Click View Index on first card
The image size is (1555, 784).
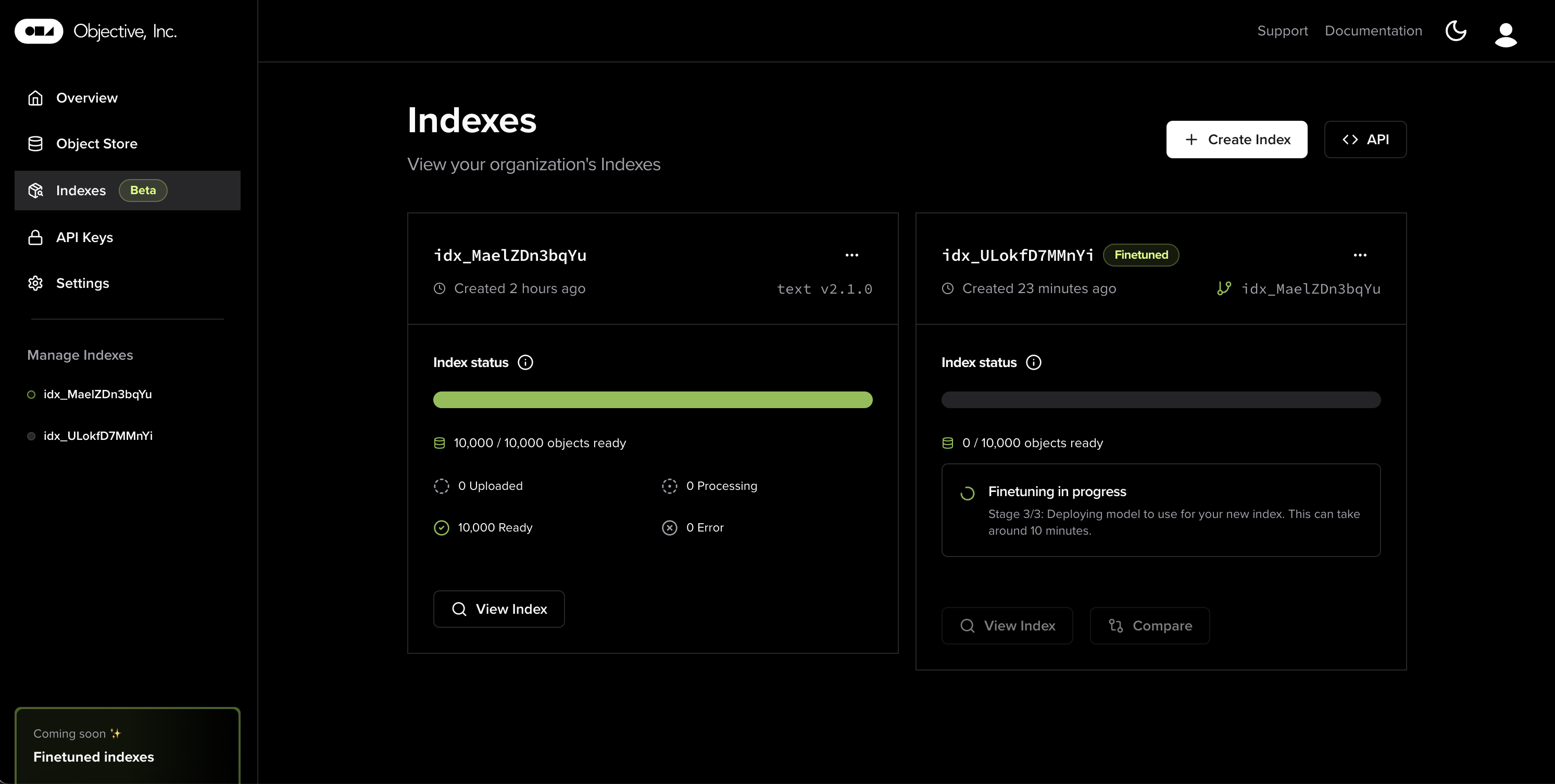tap(498, 609)
